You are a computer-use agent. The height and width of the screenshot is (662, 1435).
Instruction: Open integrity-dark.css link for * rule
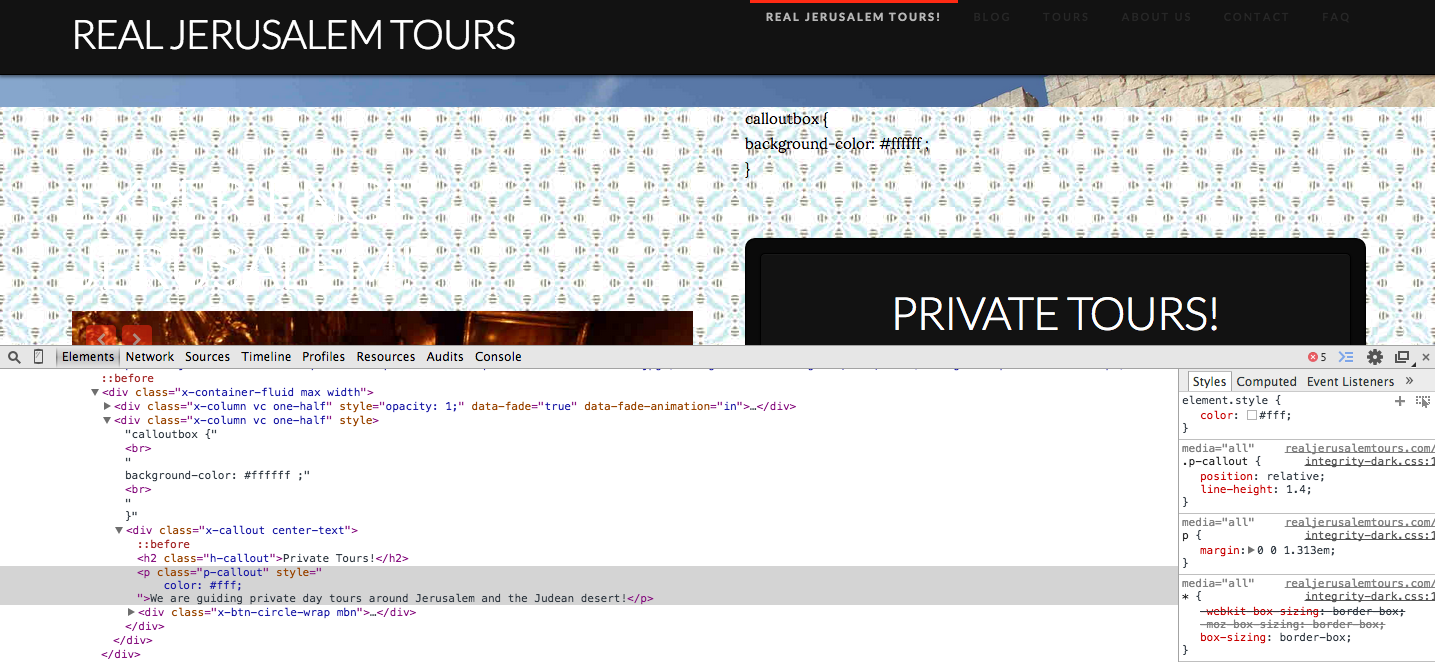pos(1370,597)
